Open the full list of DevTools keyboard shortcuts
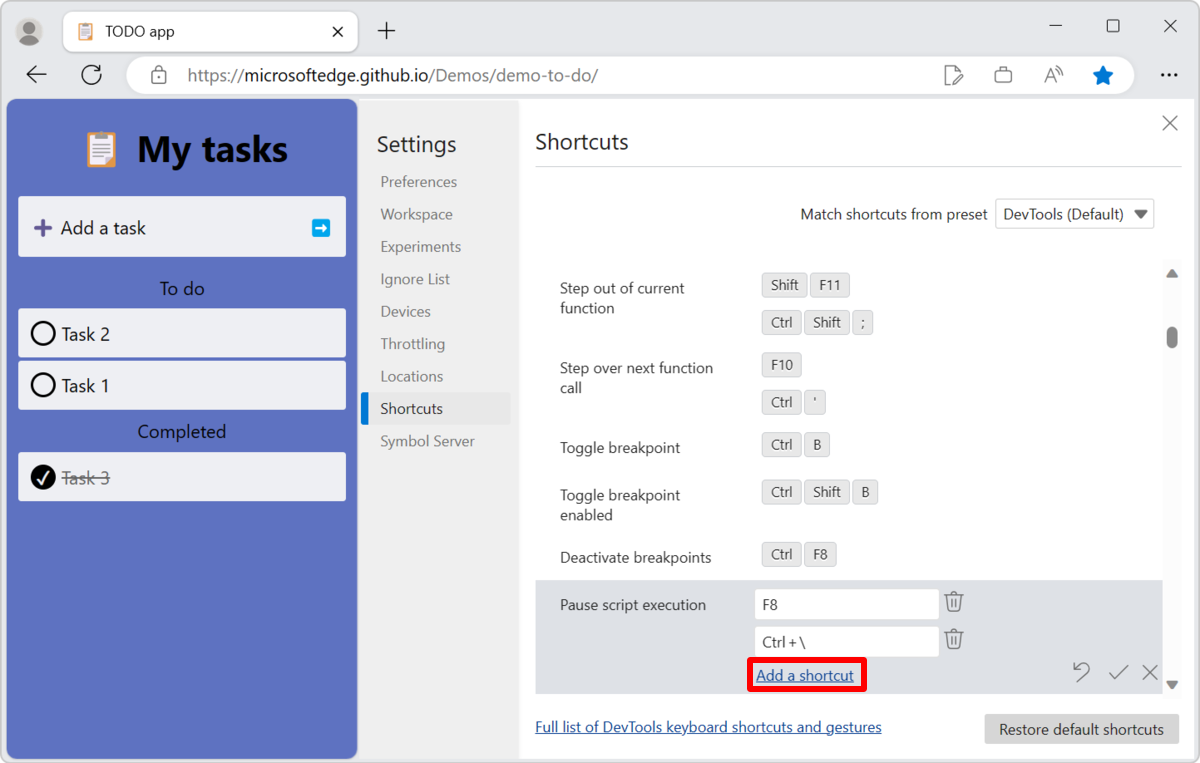This screenshot has width=1200, height=763. tap(708, 727)
